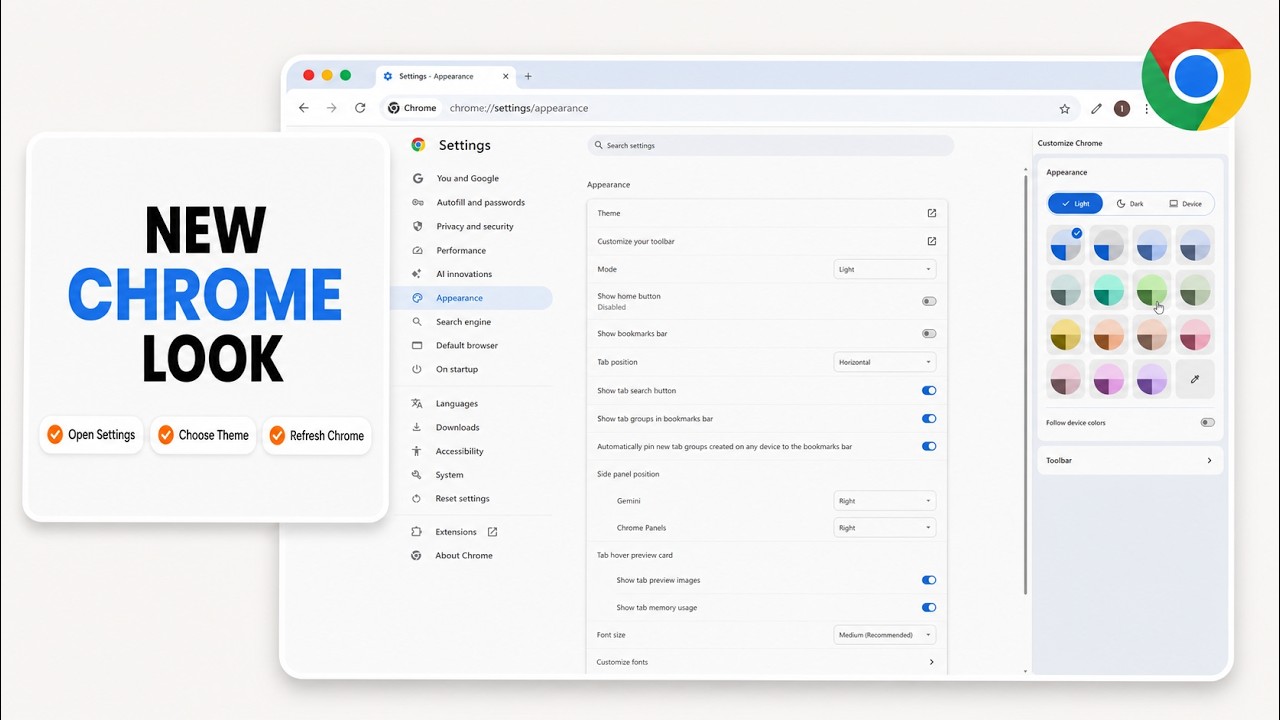Select the Device appearance mode button
This screenshot has height=720, width=1280.
coord(1185,203)
